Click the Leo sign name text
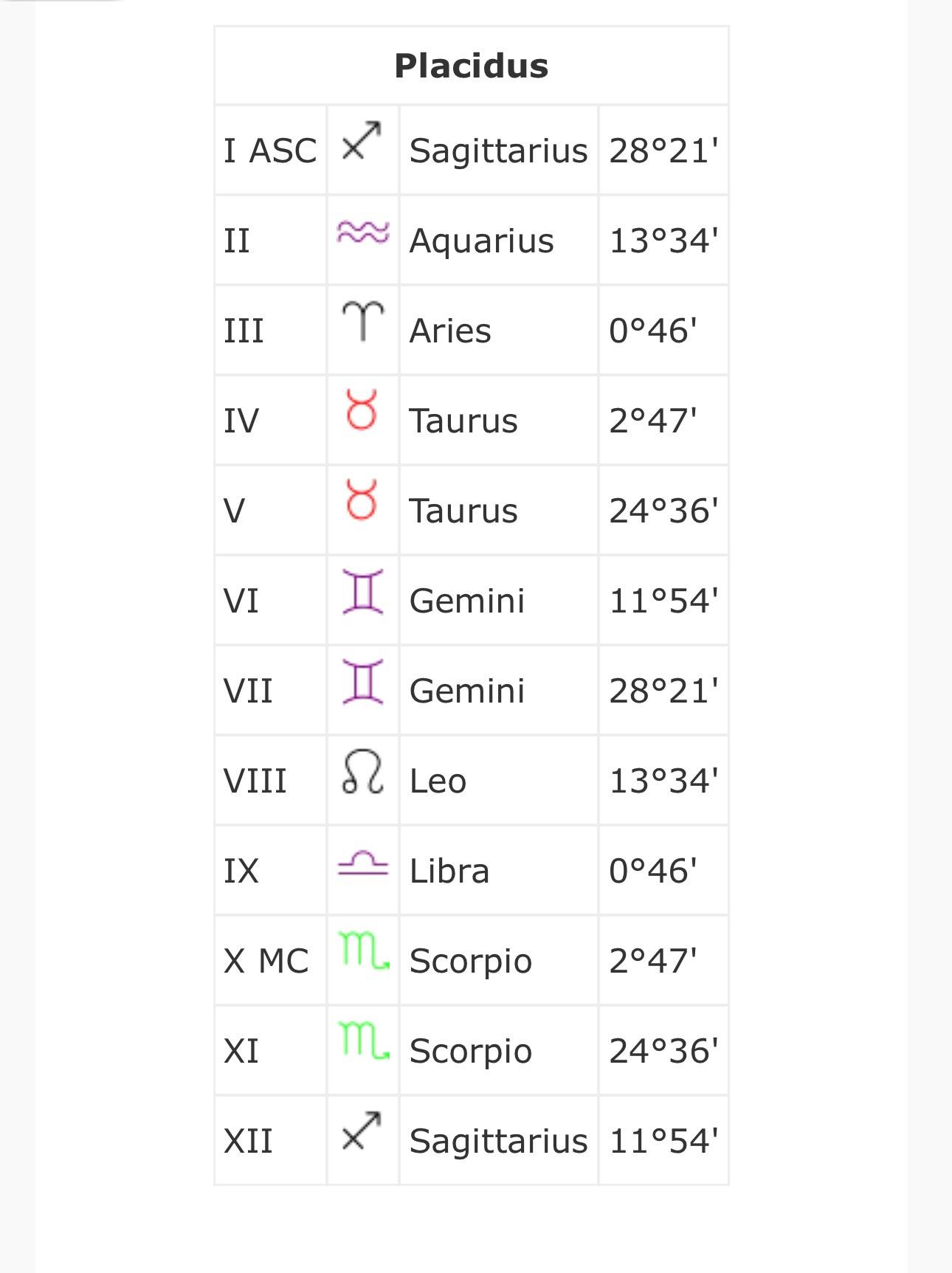This screenshot has width=952, height=1273. coord(438,781)
